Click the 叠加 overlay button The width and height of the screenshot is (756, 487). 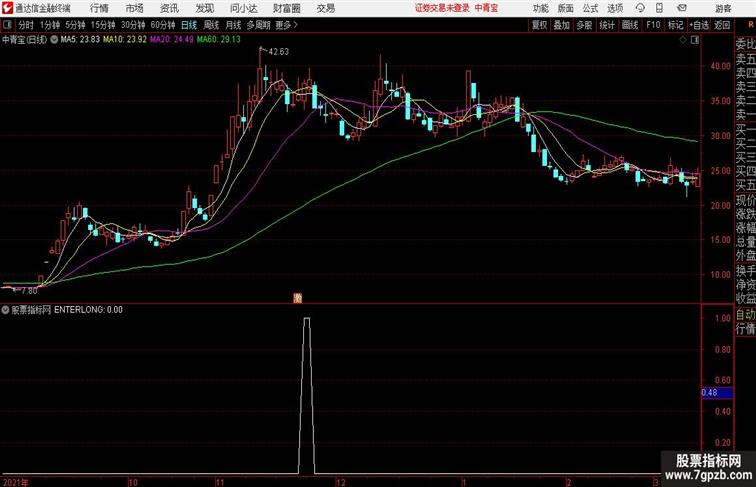coord(561,25)
